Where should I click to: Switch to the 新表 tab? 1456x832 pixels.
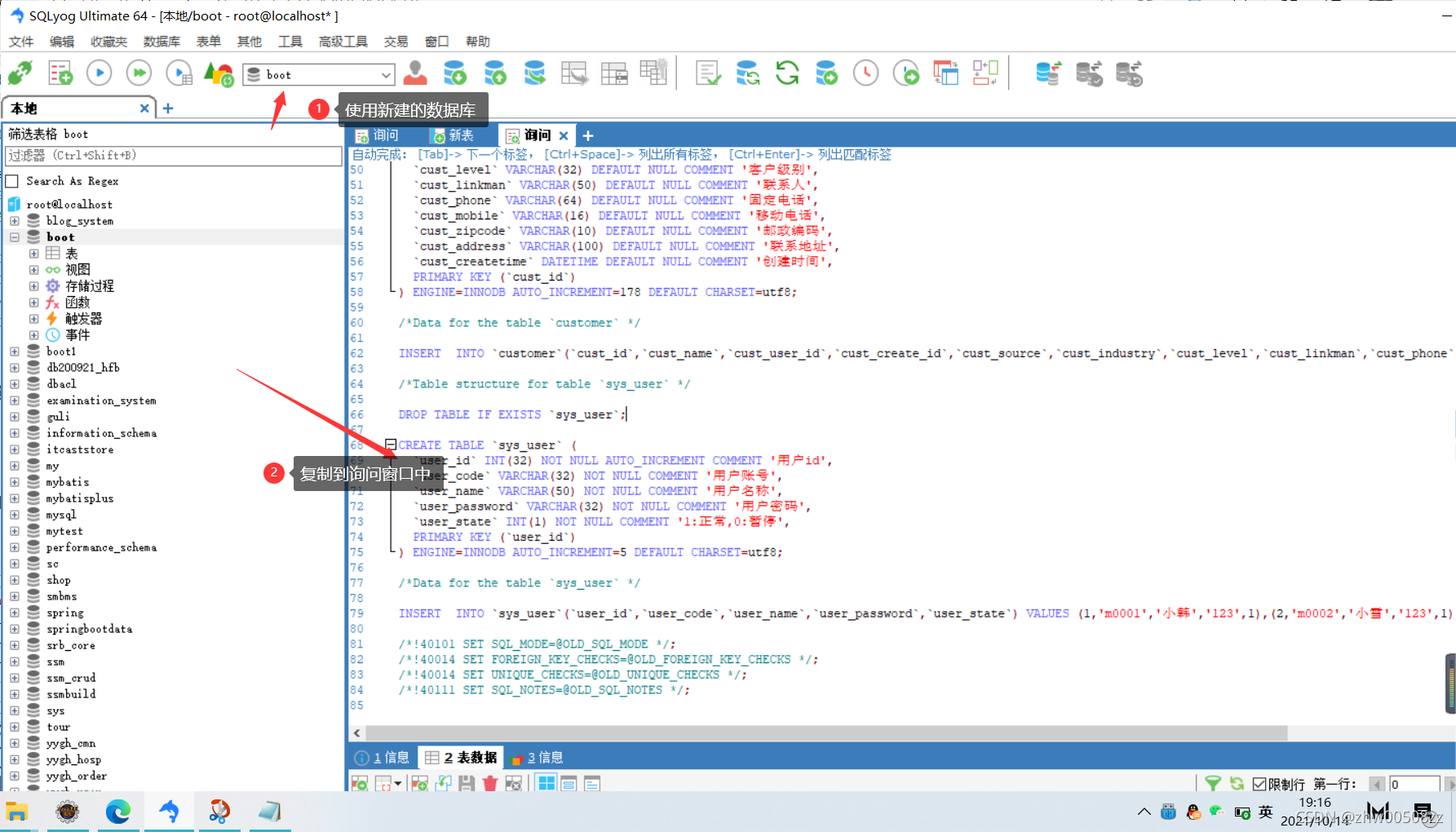pyautogui.click(x=453, y=135)
